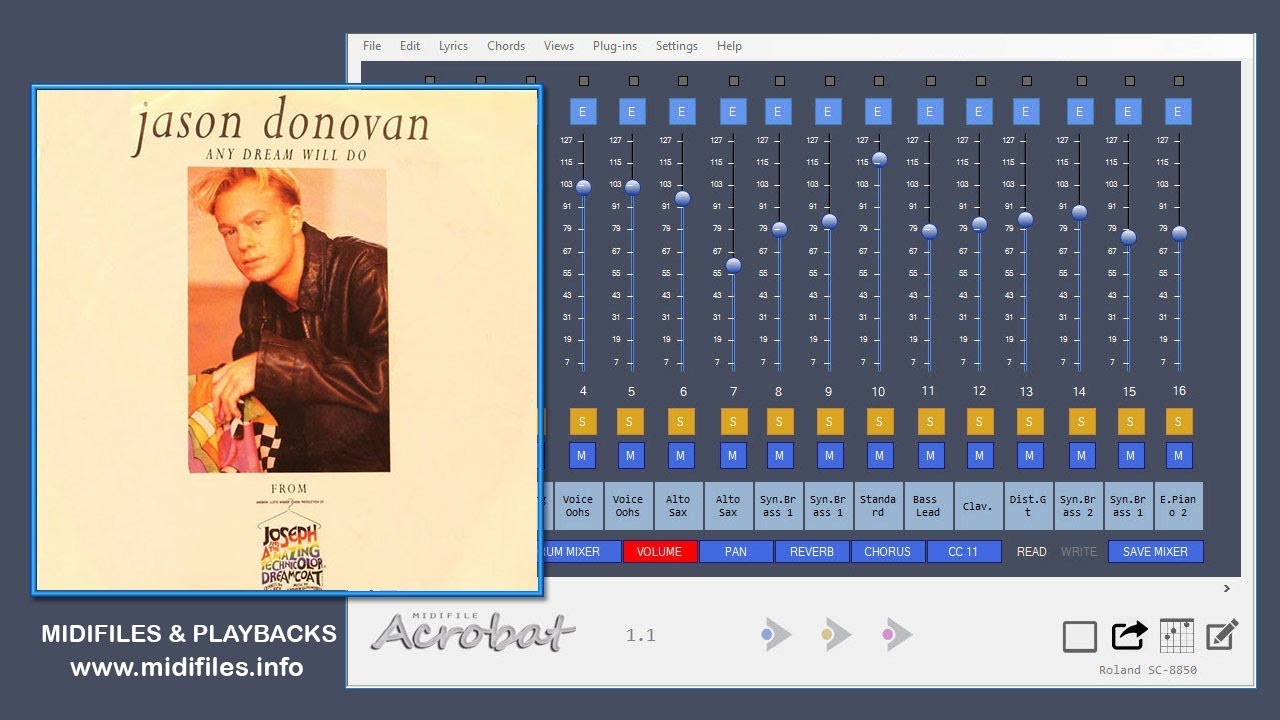Open the E editor for channel 11
Screen dimensions: 1280x720
pos(929,111)
